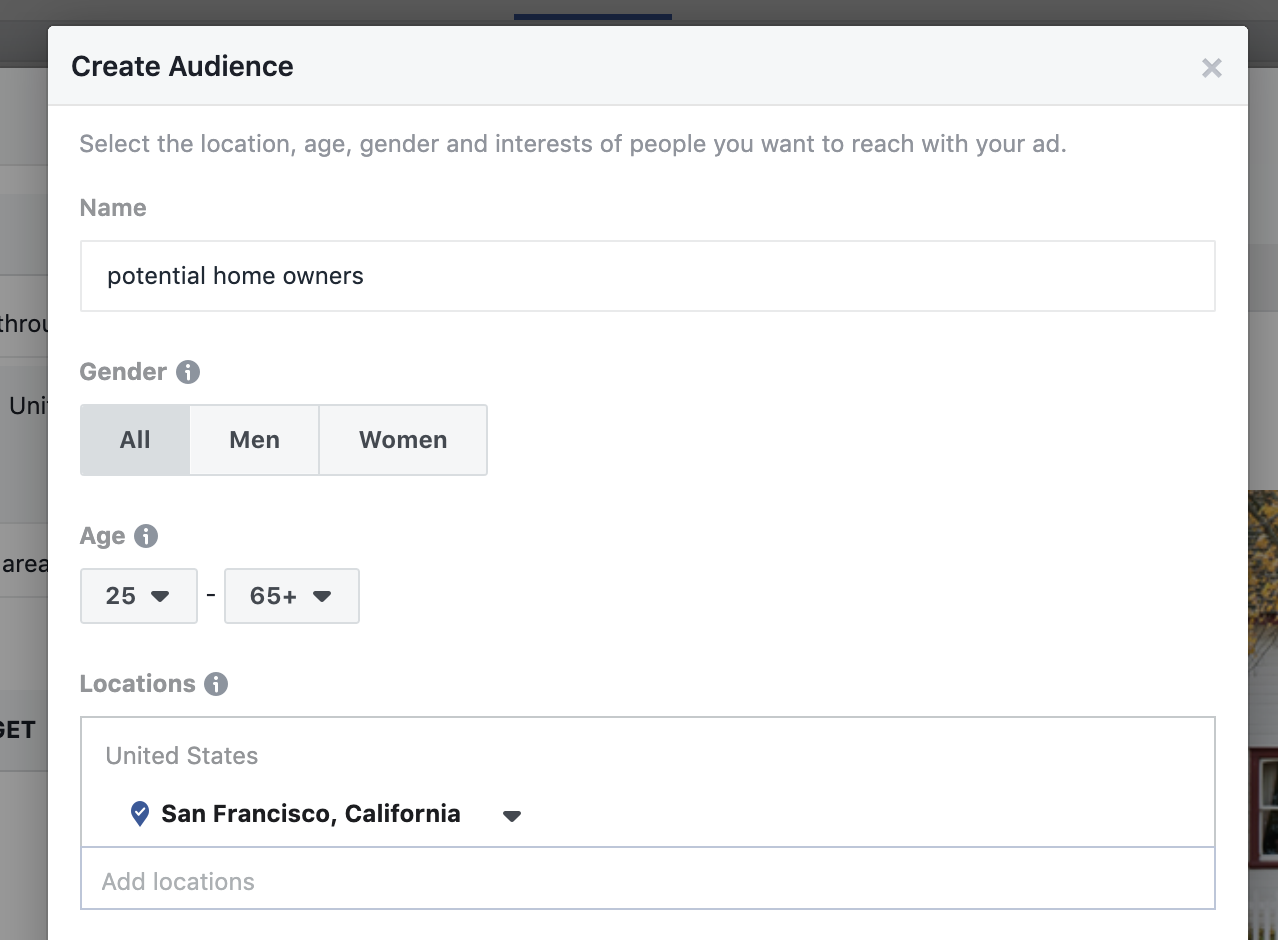
Task: Expand the San Francisco location options arrow
Action: (x=512, y=816)
